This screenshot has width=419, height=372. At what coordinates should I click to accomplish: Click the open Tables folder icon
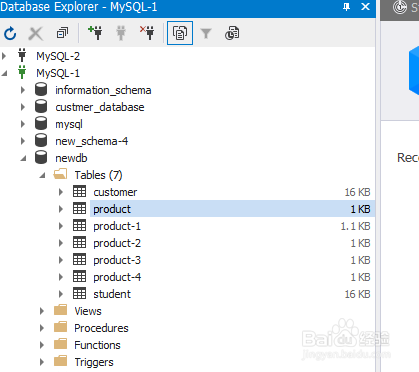click(x=60, y=174)
